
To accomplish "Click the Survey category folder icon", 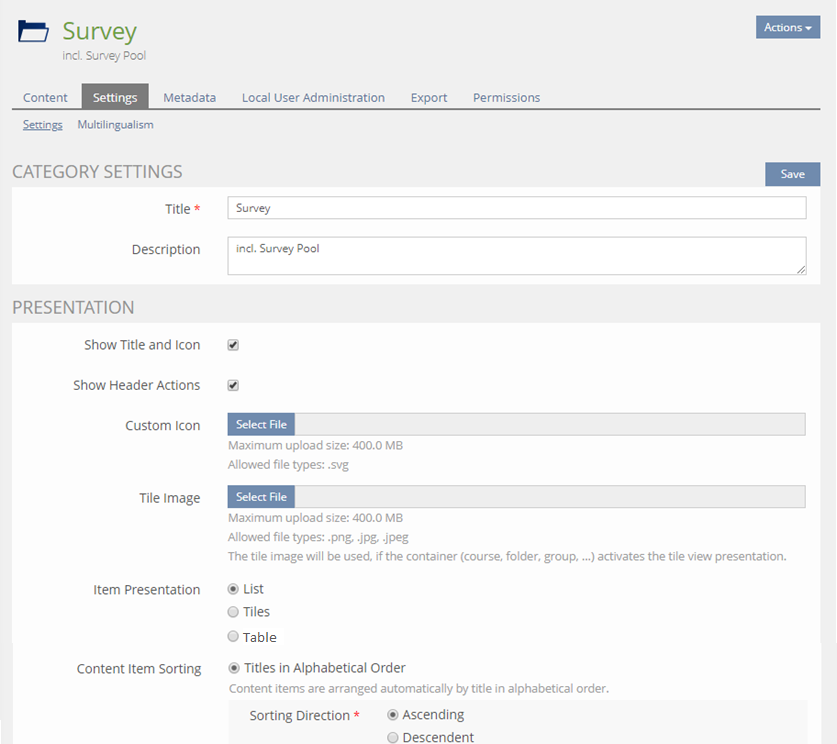I will click(x=33, y=31).
